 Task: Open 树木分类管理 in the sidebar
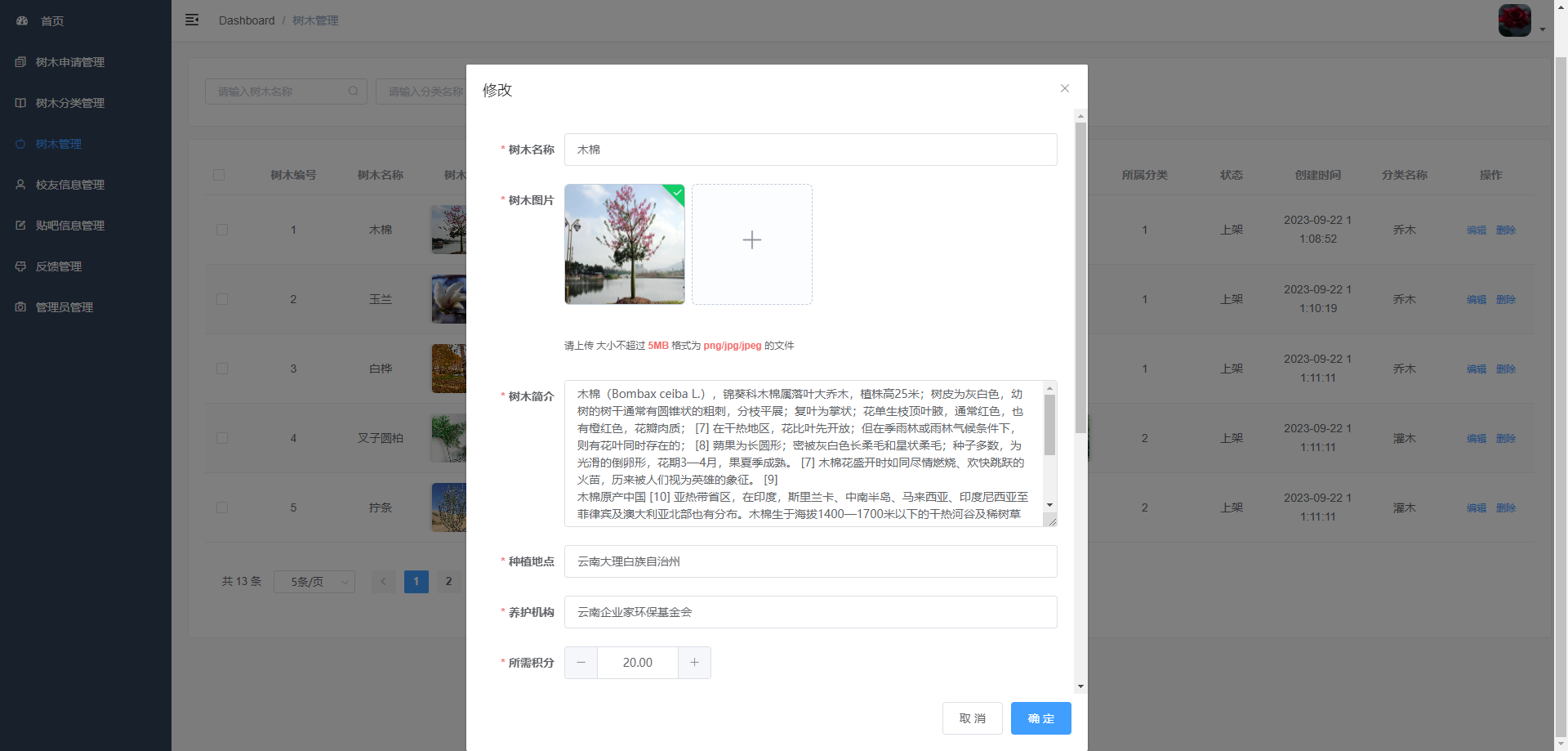(69, 102)
